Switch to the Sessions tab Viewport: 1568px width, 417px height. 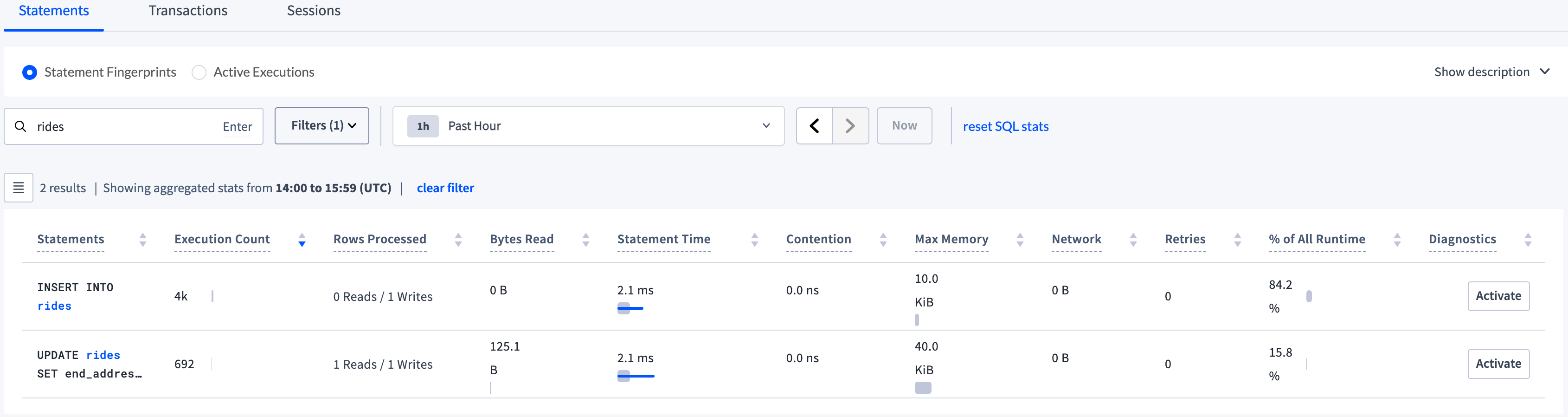(314, 11)
